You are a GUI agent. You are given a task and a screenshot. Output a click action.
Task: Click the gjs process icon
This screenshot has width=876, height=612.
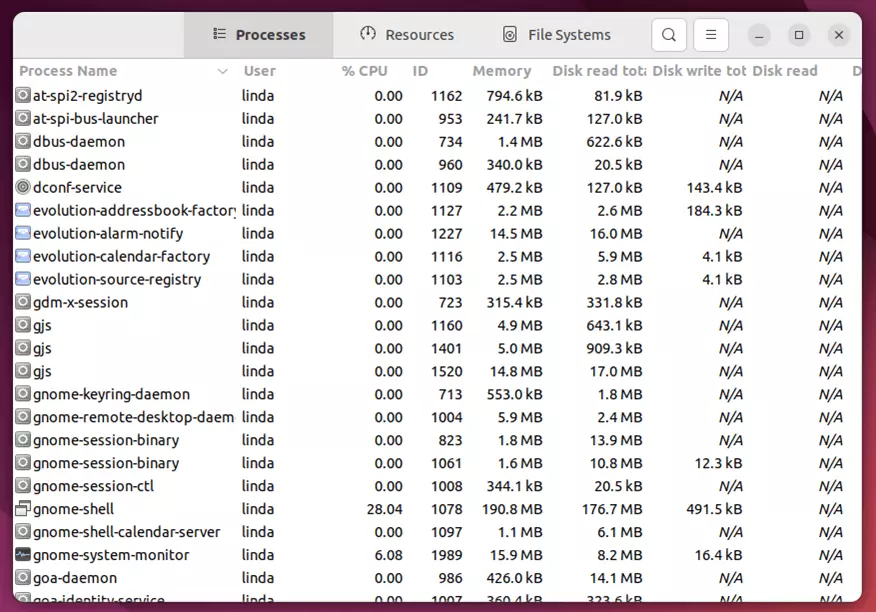point(22,325)
